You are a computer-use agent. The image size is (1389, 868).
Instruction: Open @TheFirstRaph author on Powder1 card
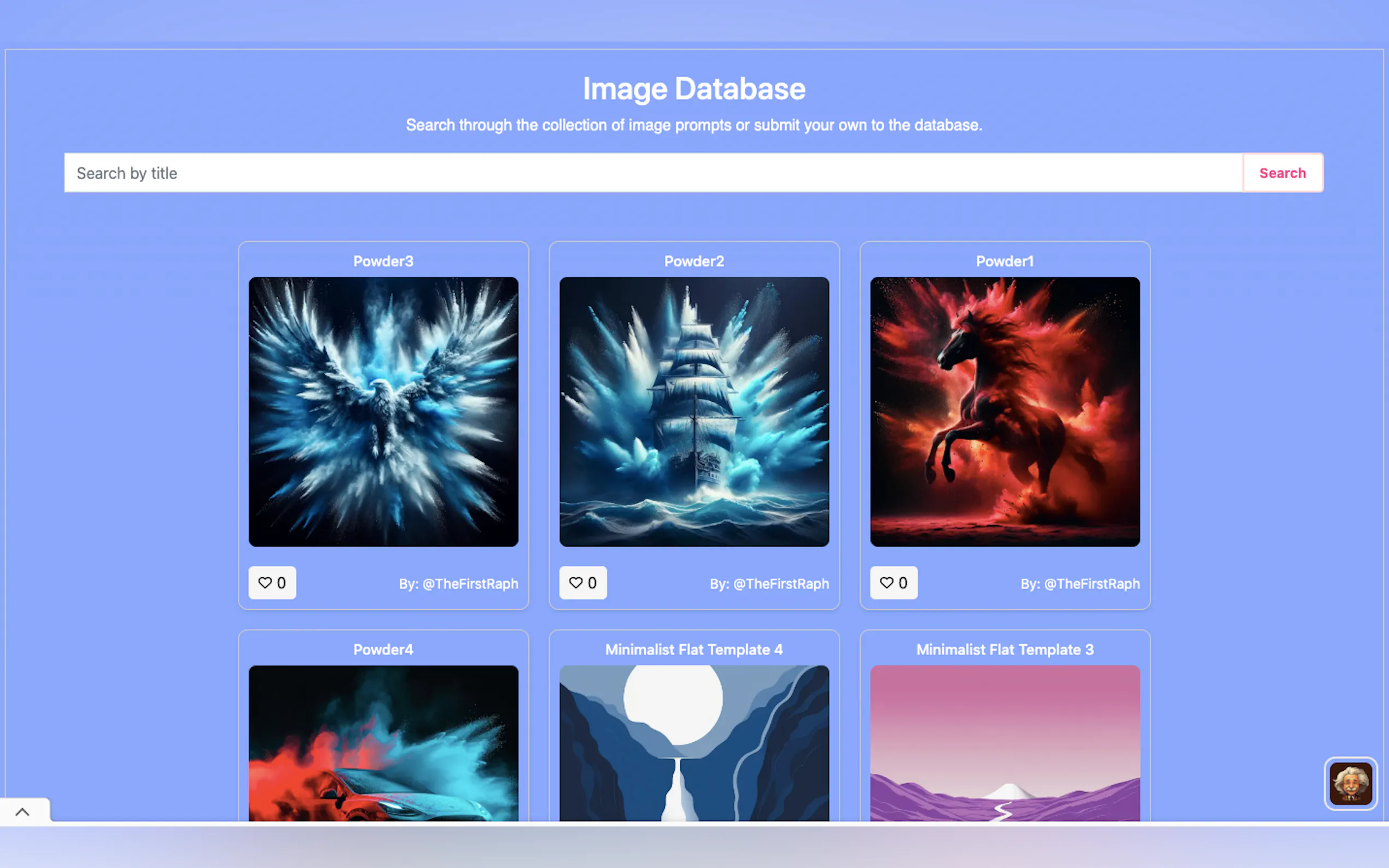(x=1092, y=584)
